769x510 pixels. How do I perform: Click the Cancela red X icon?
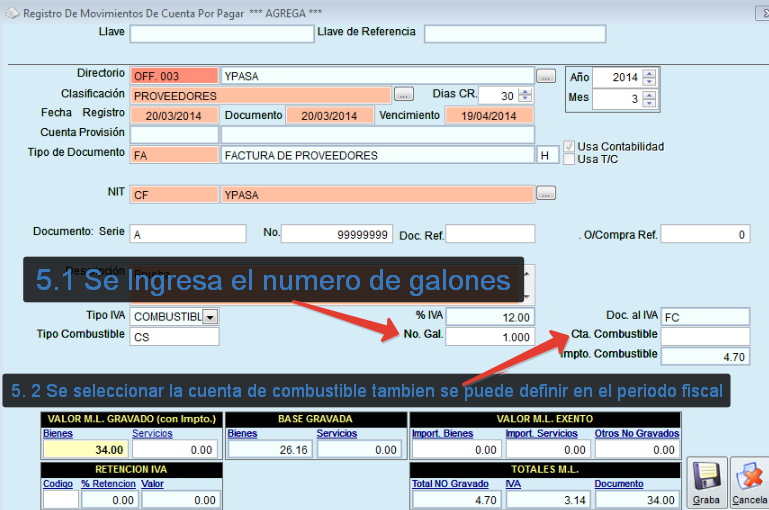click(x=750, y=476)
